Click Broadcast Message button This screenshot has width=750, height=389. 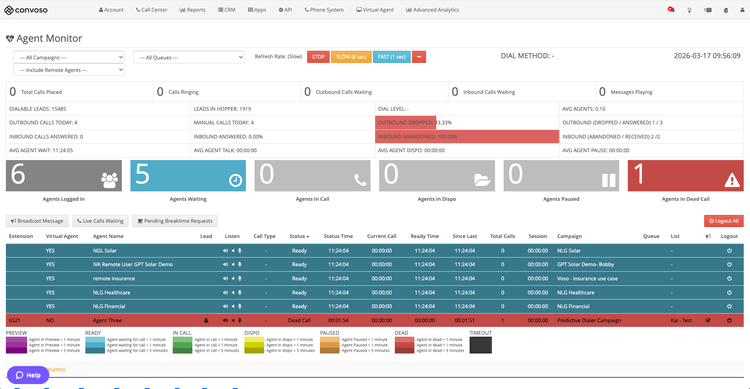pos(37,221)
